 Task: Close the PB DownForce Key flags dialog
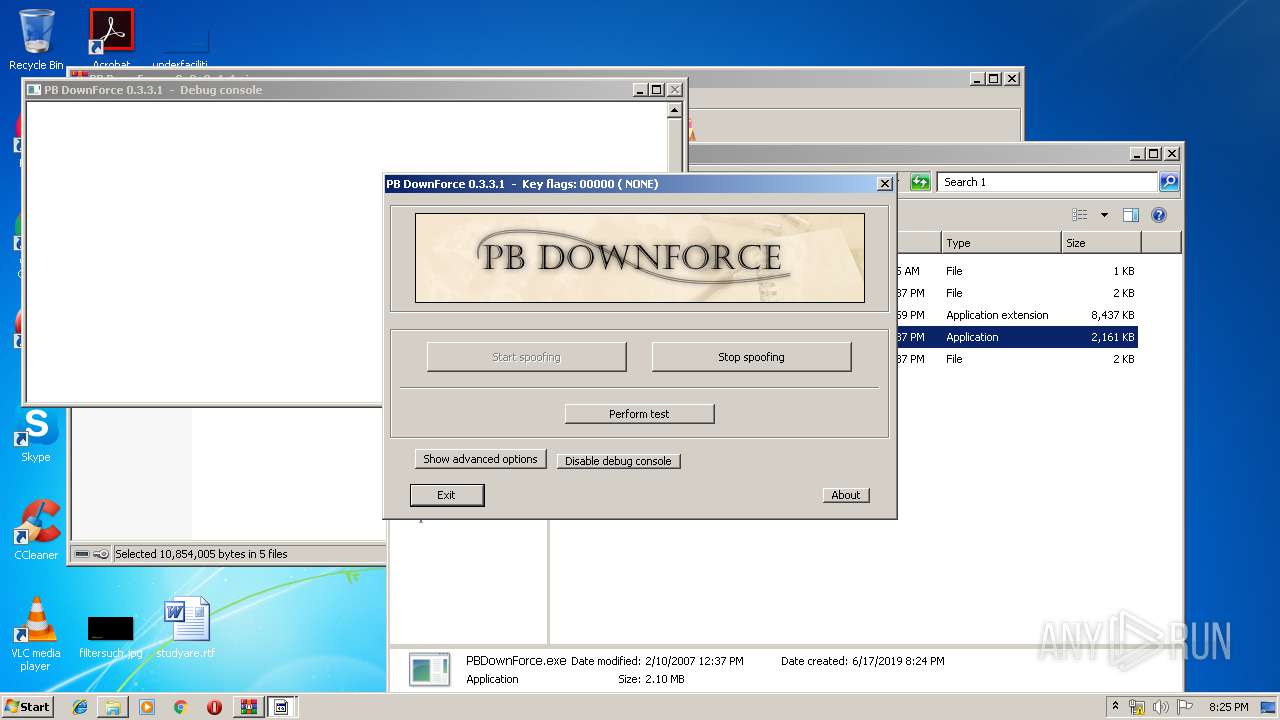click(x=884, y=184)
